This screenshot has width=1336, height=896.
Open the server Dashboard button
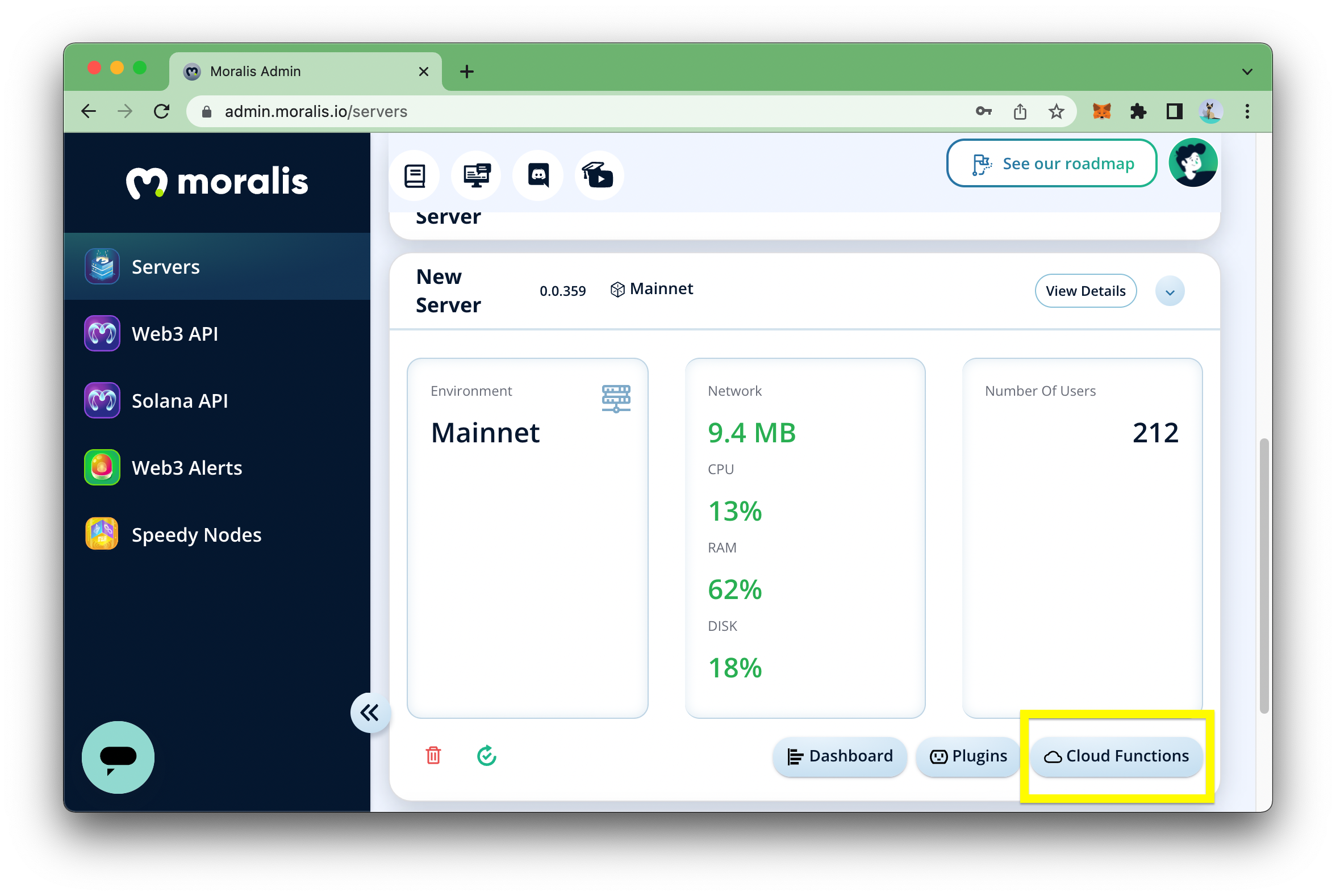coord(839,756)
